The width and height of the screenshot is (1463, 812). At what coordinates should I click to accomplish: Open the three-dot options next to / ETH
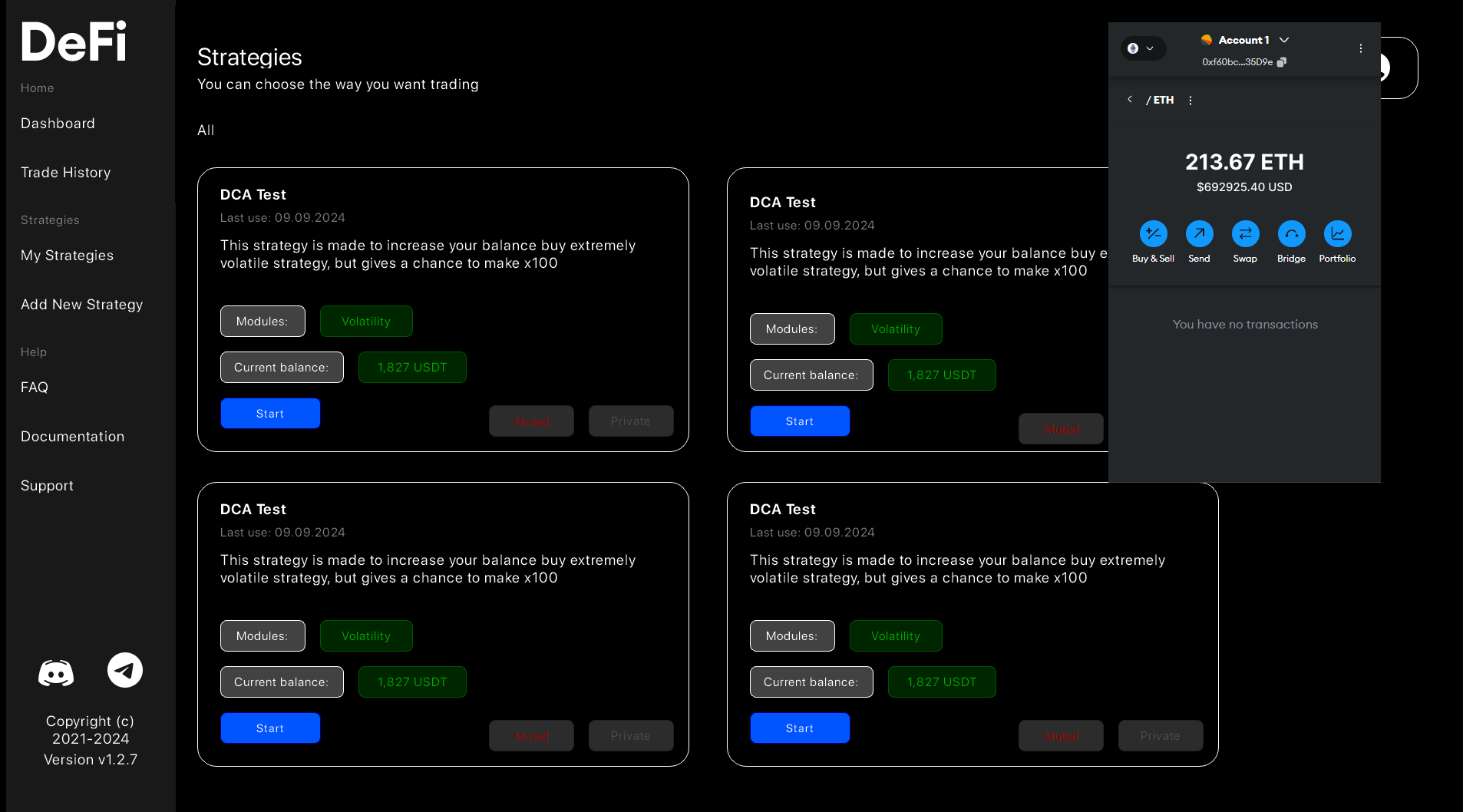click(1191, 101)
